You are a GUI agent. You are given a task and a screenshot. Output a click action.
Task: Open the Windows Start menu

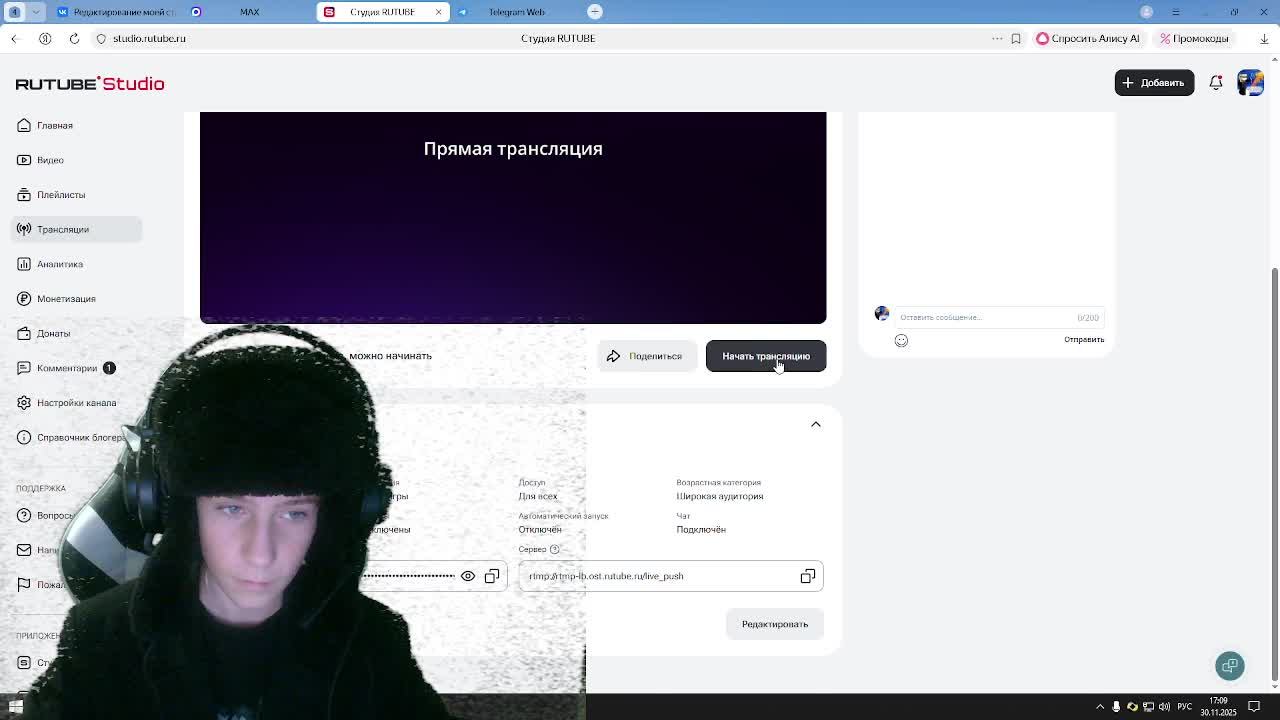(x=16, y=706)
